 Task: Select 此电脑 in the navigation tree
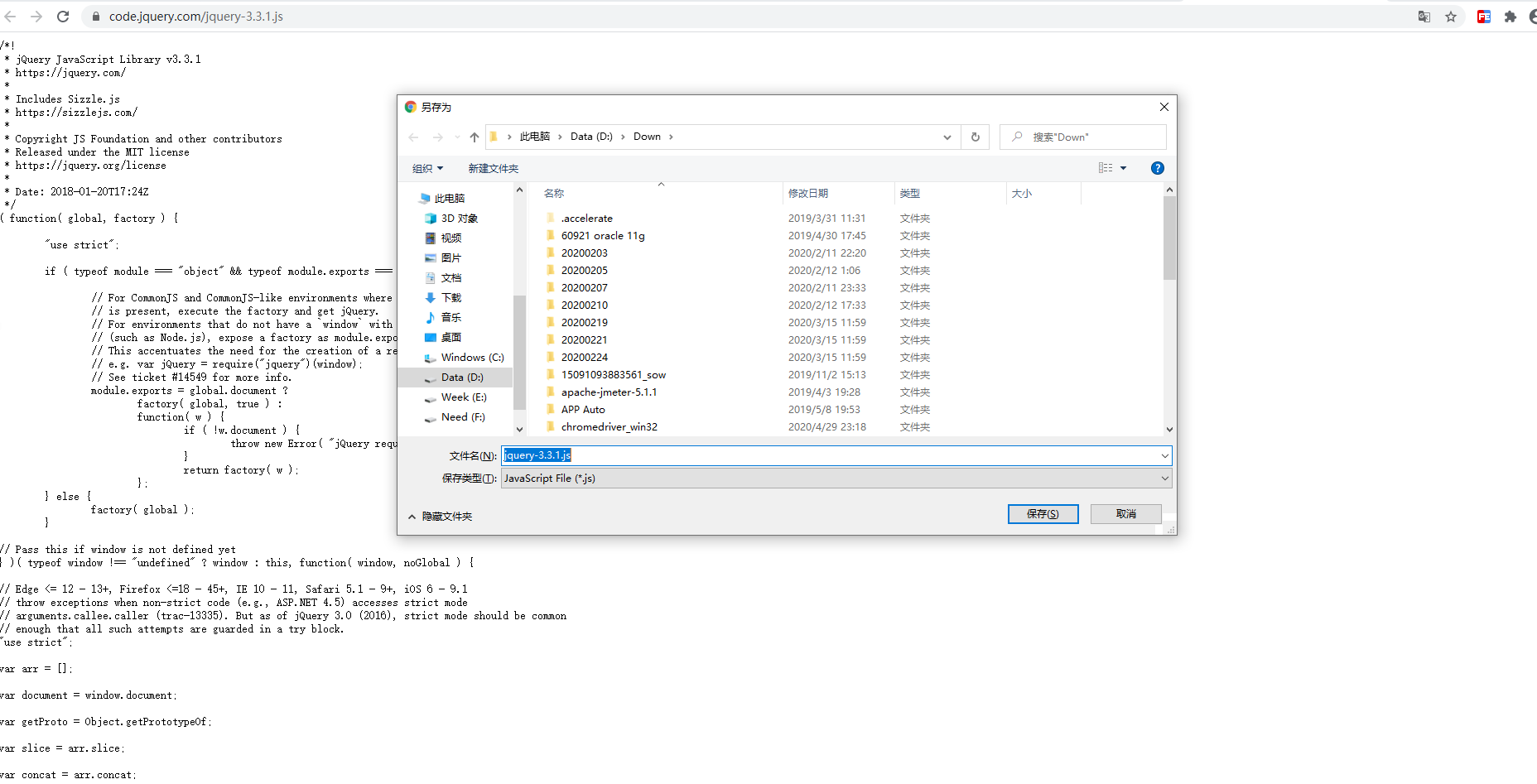pos(450,199)
